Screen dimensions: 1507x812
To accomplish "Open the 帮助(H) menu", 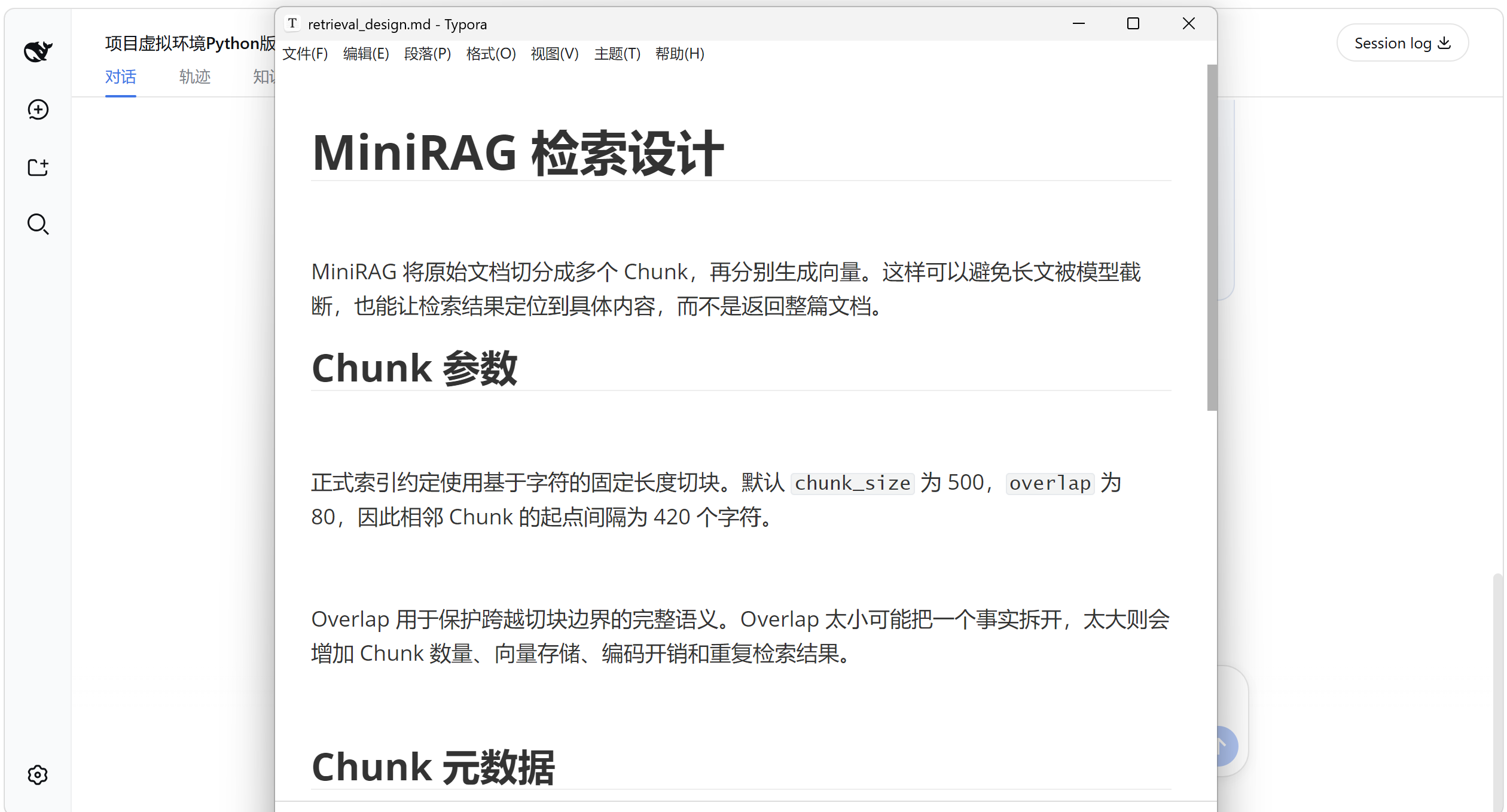I will [679, 54].
